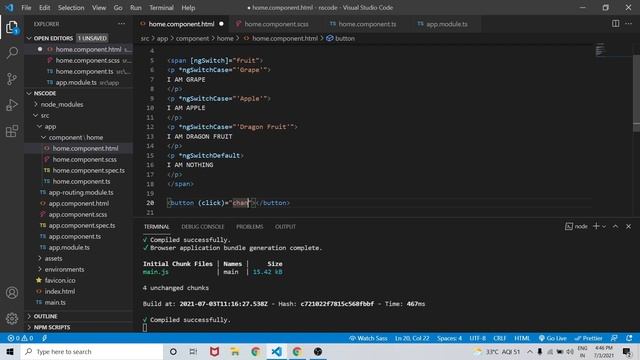The height and width of the screenshot is (360, 640).
Task: Open the Search view in activity bar
Action: coord(12,53)
